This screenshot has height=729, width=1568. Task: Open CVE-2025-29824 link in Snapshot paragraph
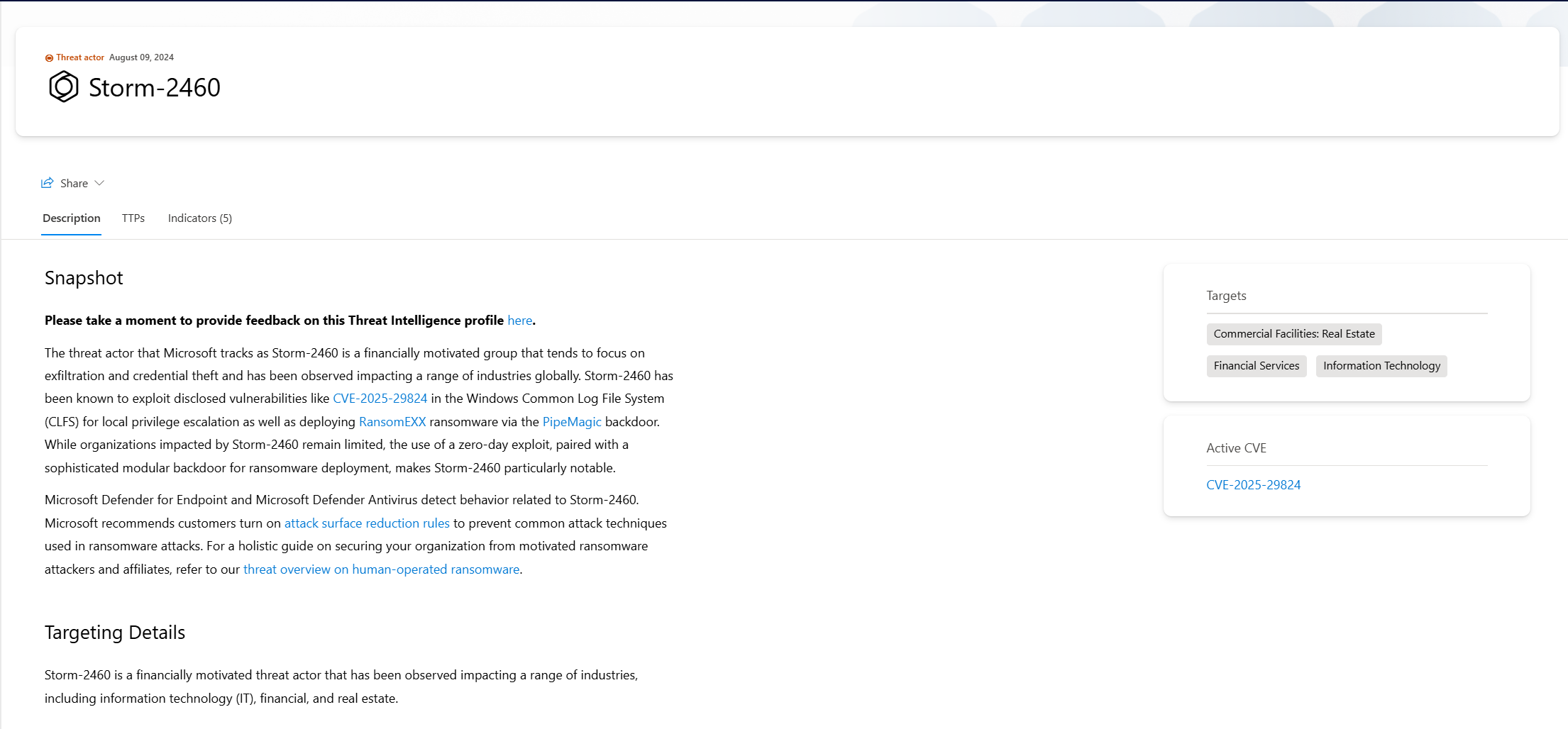point(380,399)
